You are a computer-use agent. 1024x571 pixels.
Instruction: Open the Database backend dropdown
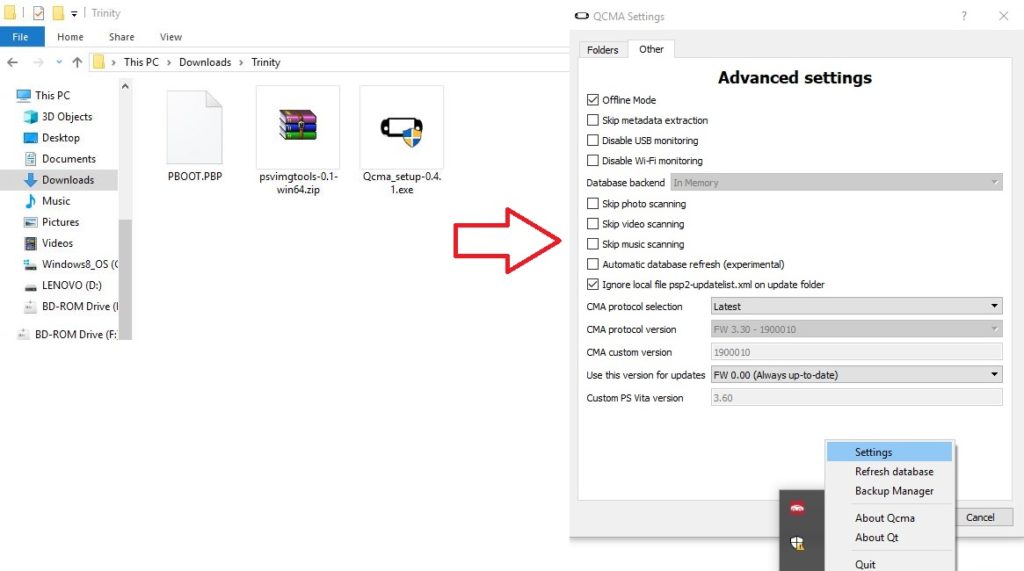tap(836, 183)
